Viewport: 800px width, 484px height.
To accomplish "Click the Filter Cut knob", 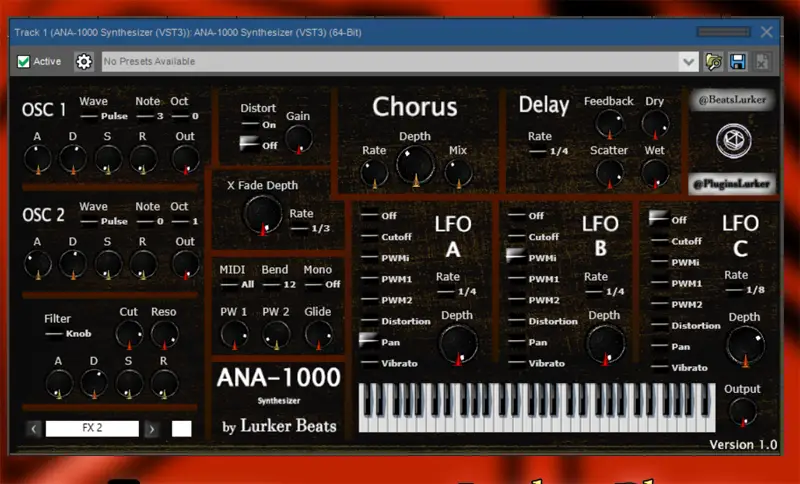I will click(129, 335).
